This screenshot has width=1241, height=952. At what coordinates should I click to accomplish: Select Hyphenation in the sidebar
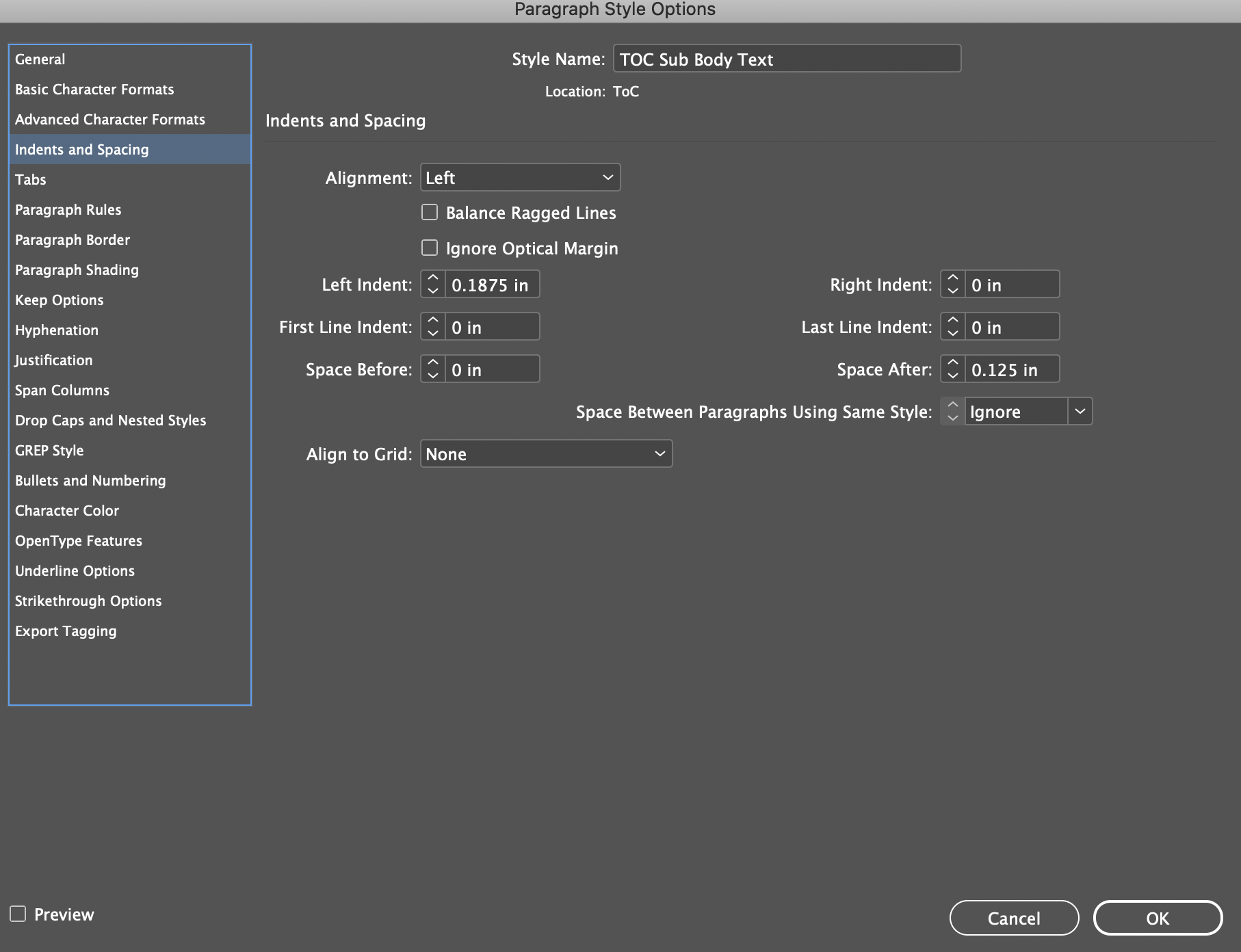(x=57, y=330)
